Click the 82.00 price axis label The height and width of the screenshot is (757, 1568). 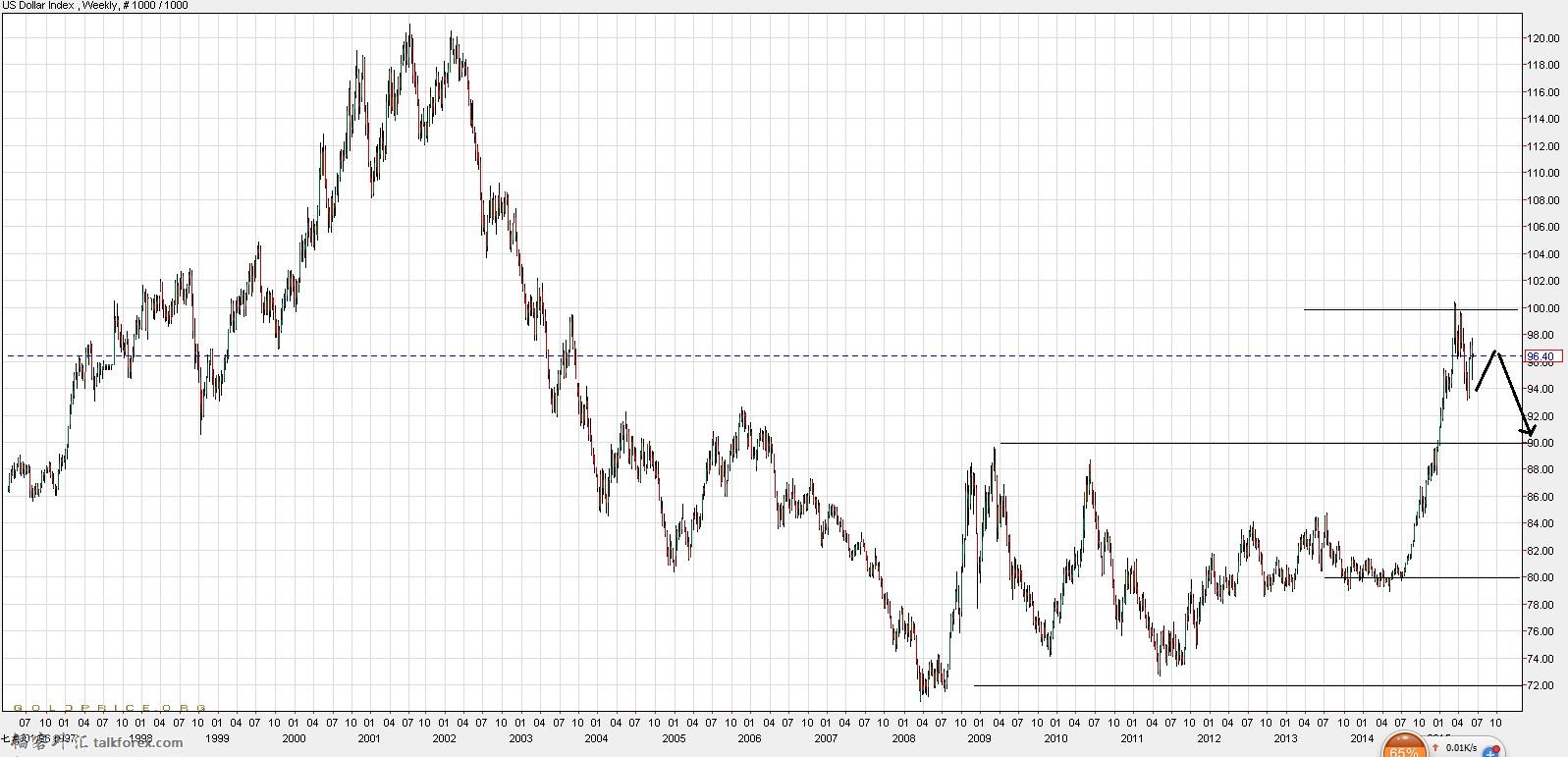click(x=1541, y=551)
